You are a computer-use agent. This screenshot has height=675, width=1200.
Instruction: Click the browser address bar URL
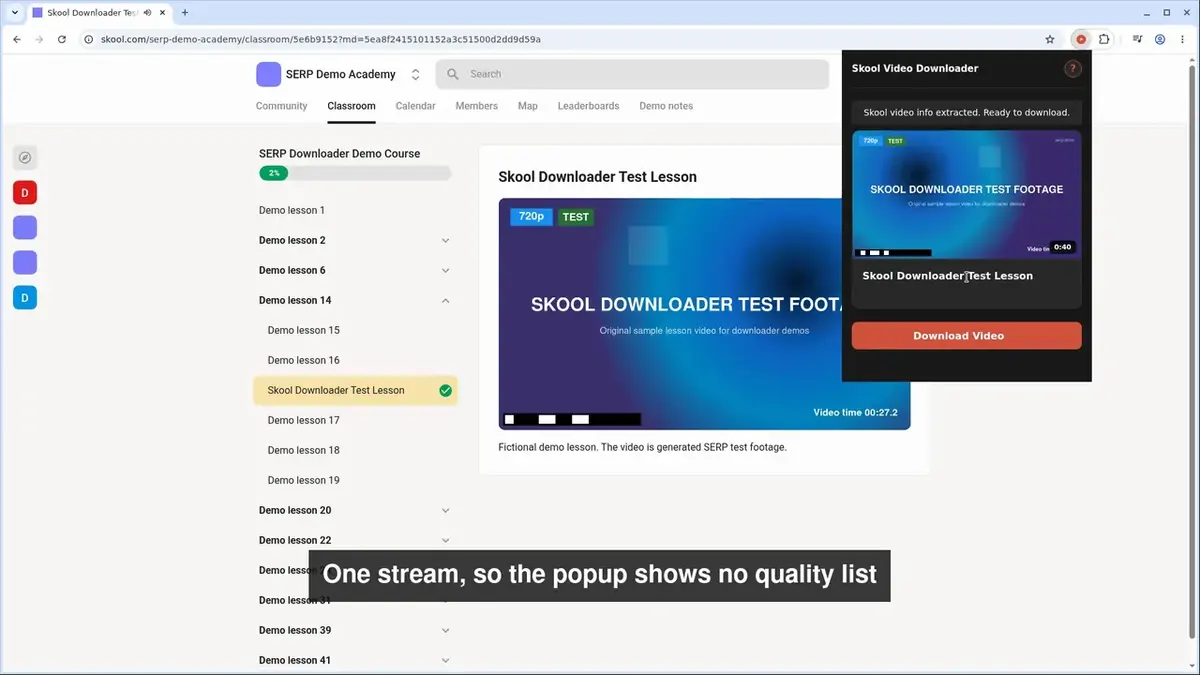click(x=321, y=39)
